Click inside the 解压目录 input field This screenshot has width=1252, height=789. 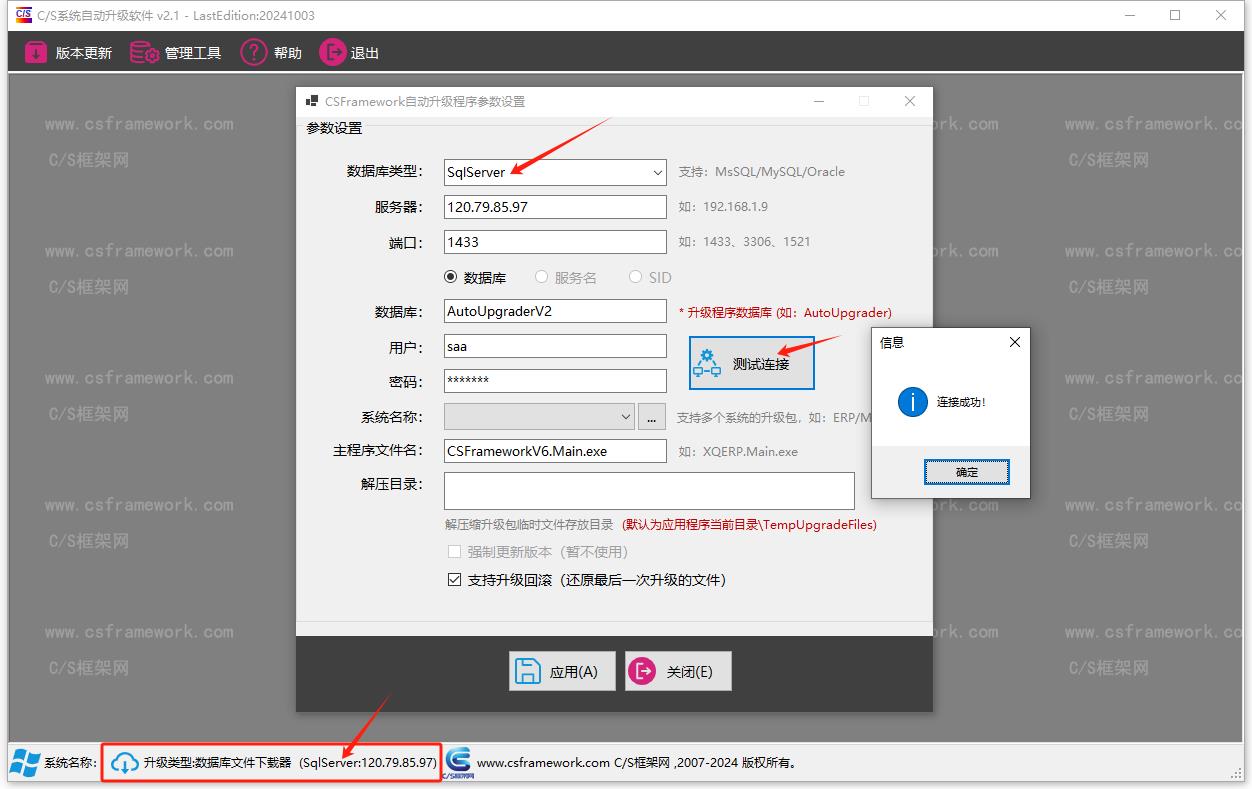click(x=648, y=490)
